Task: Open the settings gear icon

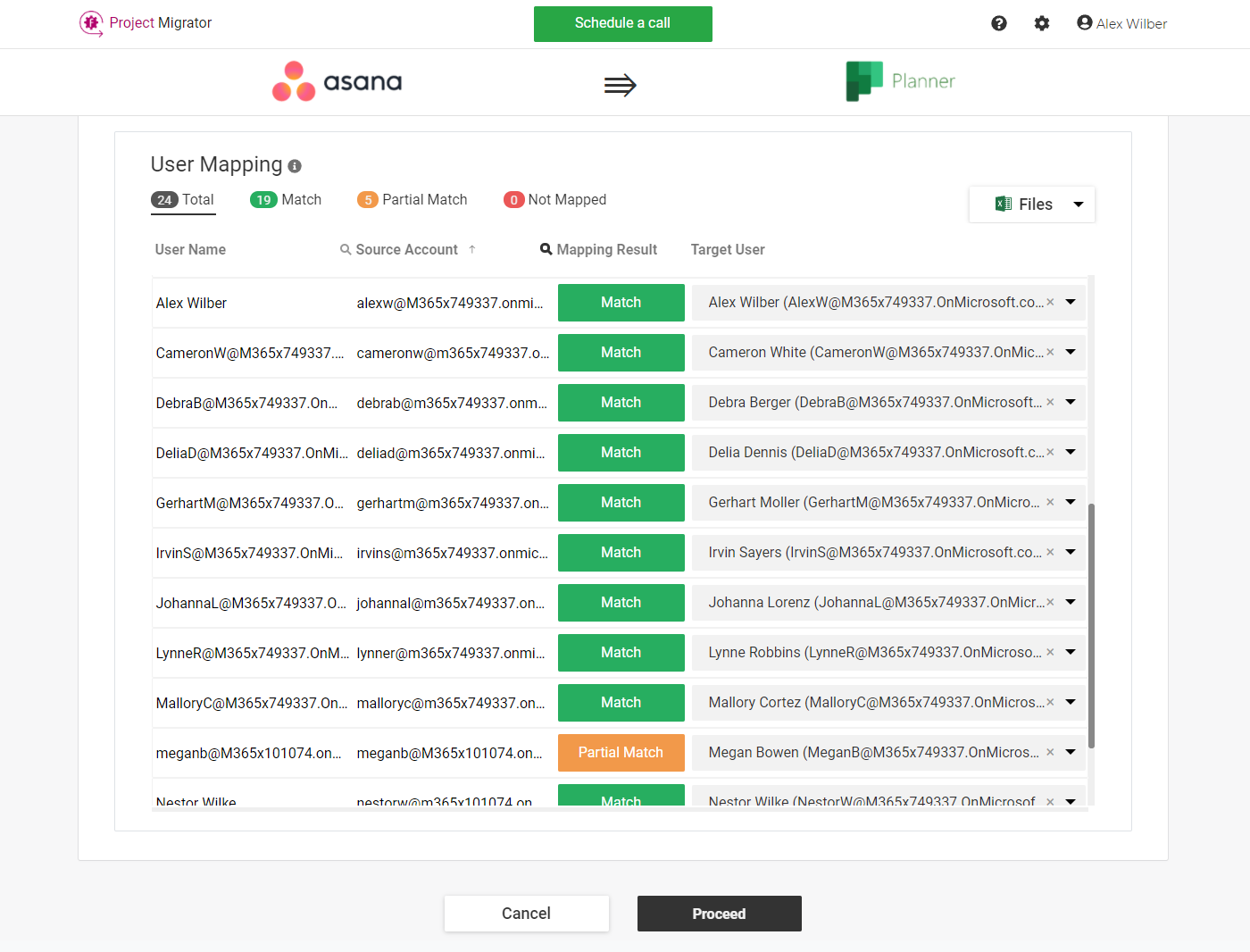Action: click(1041, 23)
